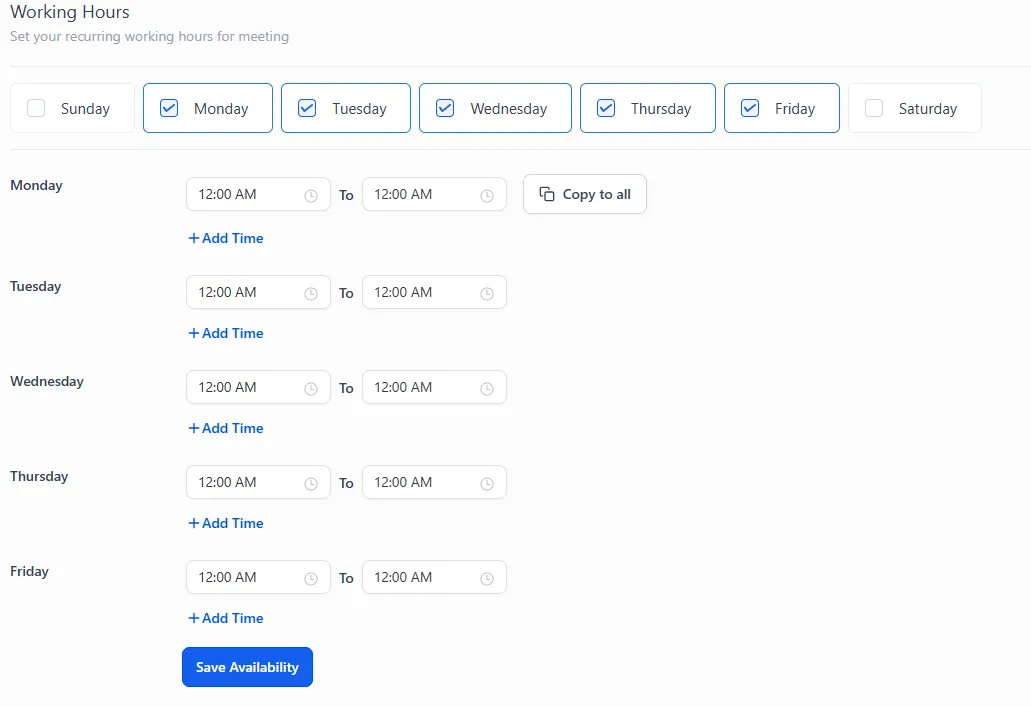Screen dimensions: 1031x707
Task: Add another time range for Friday
Action: point(226,618)
